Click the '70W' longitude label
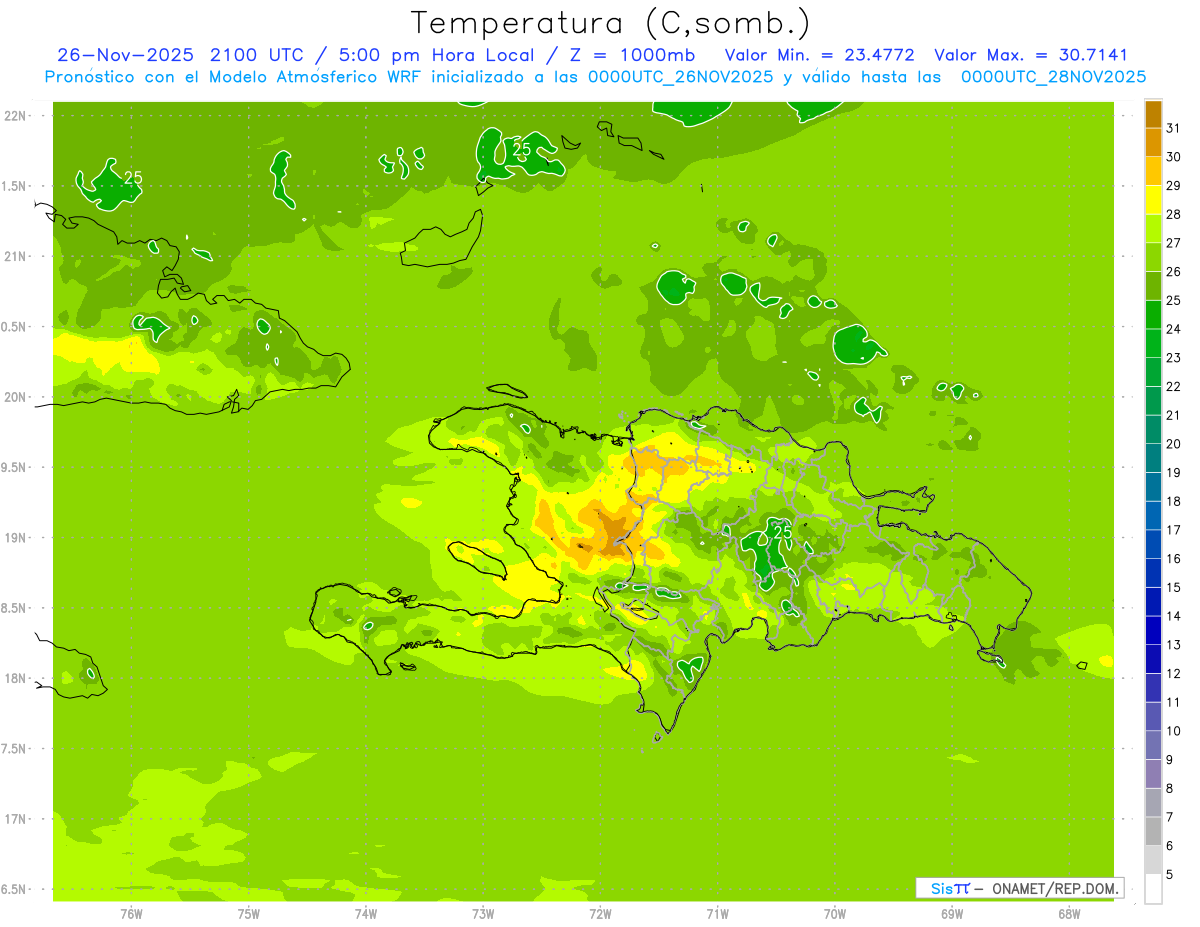 (x=834, y=914)
